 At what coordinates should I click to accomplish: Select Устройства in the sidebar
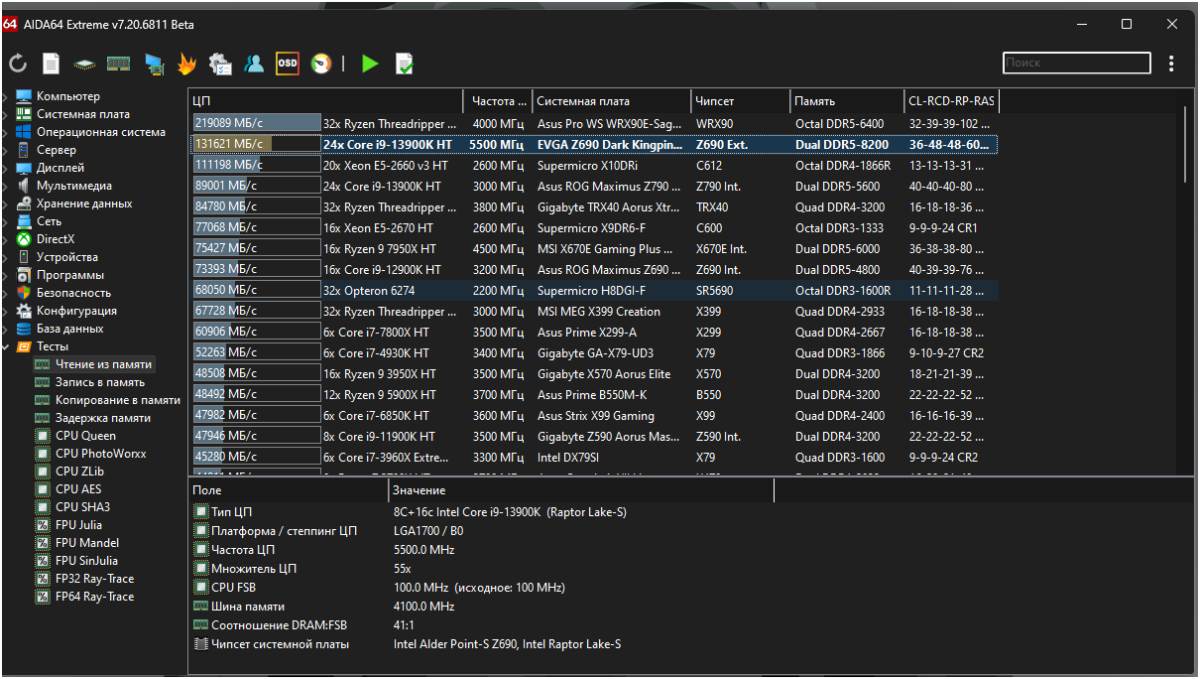[67, 257]
